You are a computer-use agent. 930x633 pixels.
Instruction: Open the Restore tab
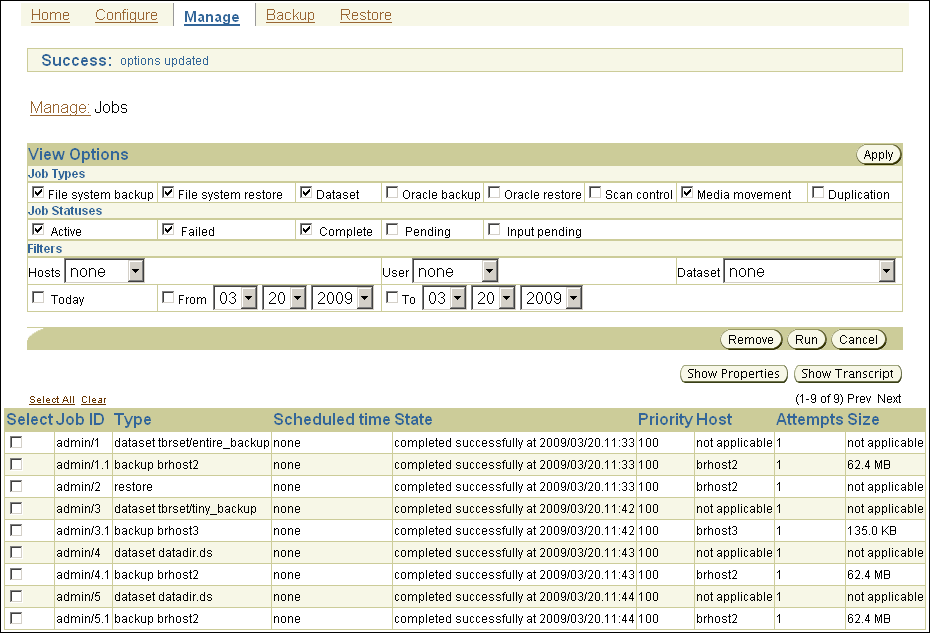pos(365,15)
